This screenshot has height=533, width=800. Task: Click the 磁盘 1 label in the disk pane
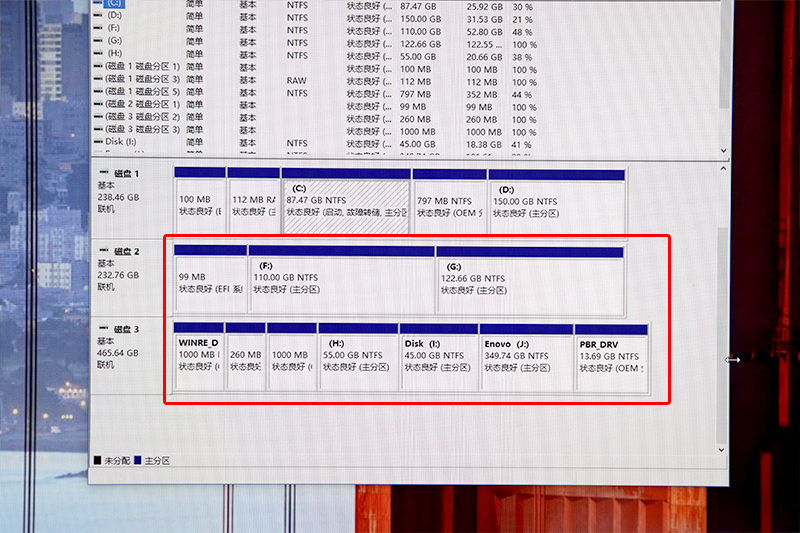[x=126, y=173]
